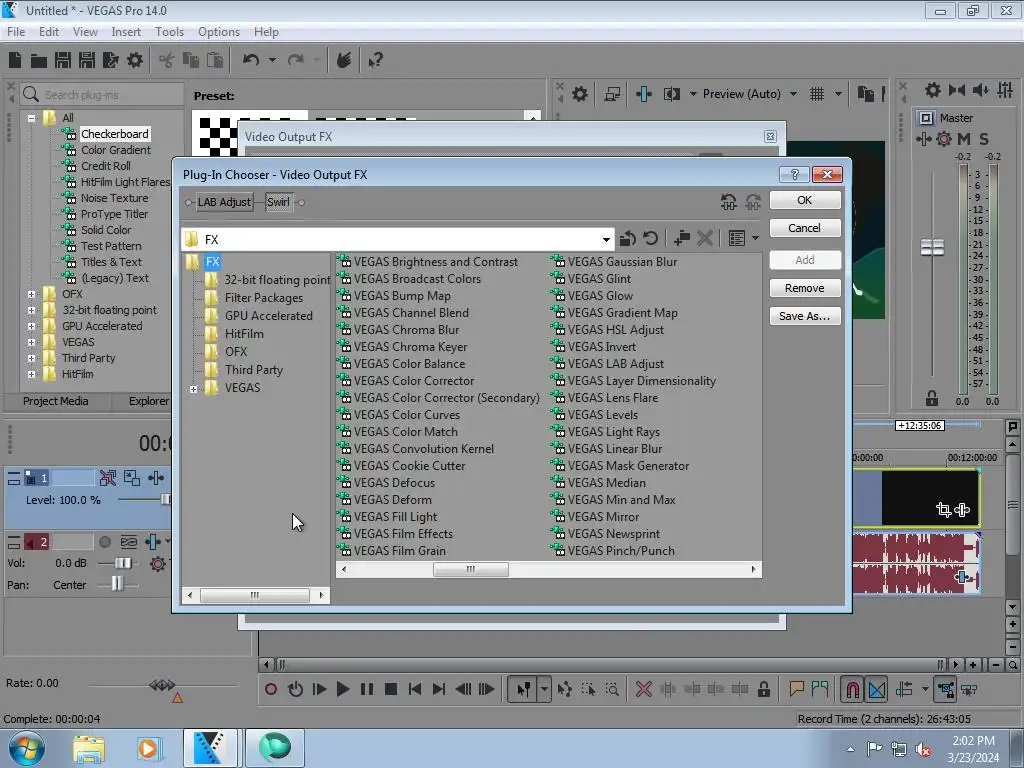
Task: Open the Insert menu
Action: (125, 32)
